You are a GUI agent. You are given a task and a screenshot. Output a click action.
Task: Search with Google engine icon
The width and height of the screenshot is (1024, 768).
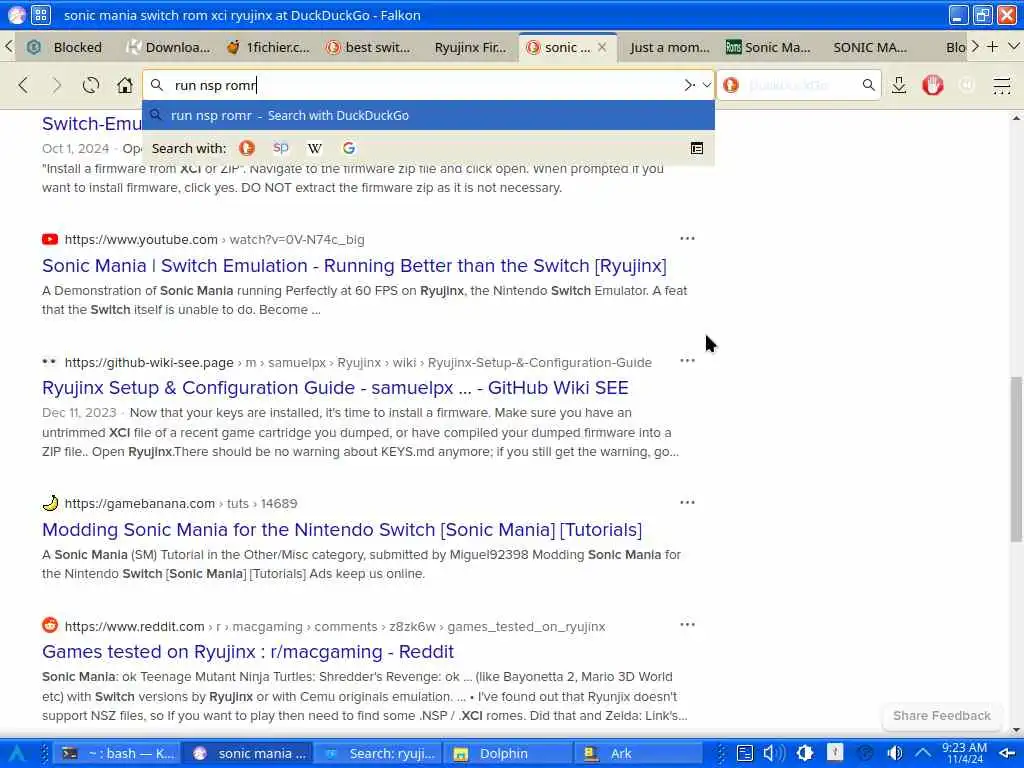pyautogui.click(x=349, y=148)
